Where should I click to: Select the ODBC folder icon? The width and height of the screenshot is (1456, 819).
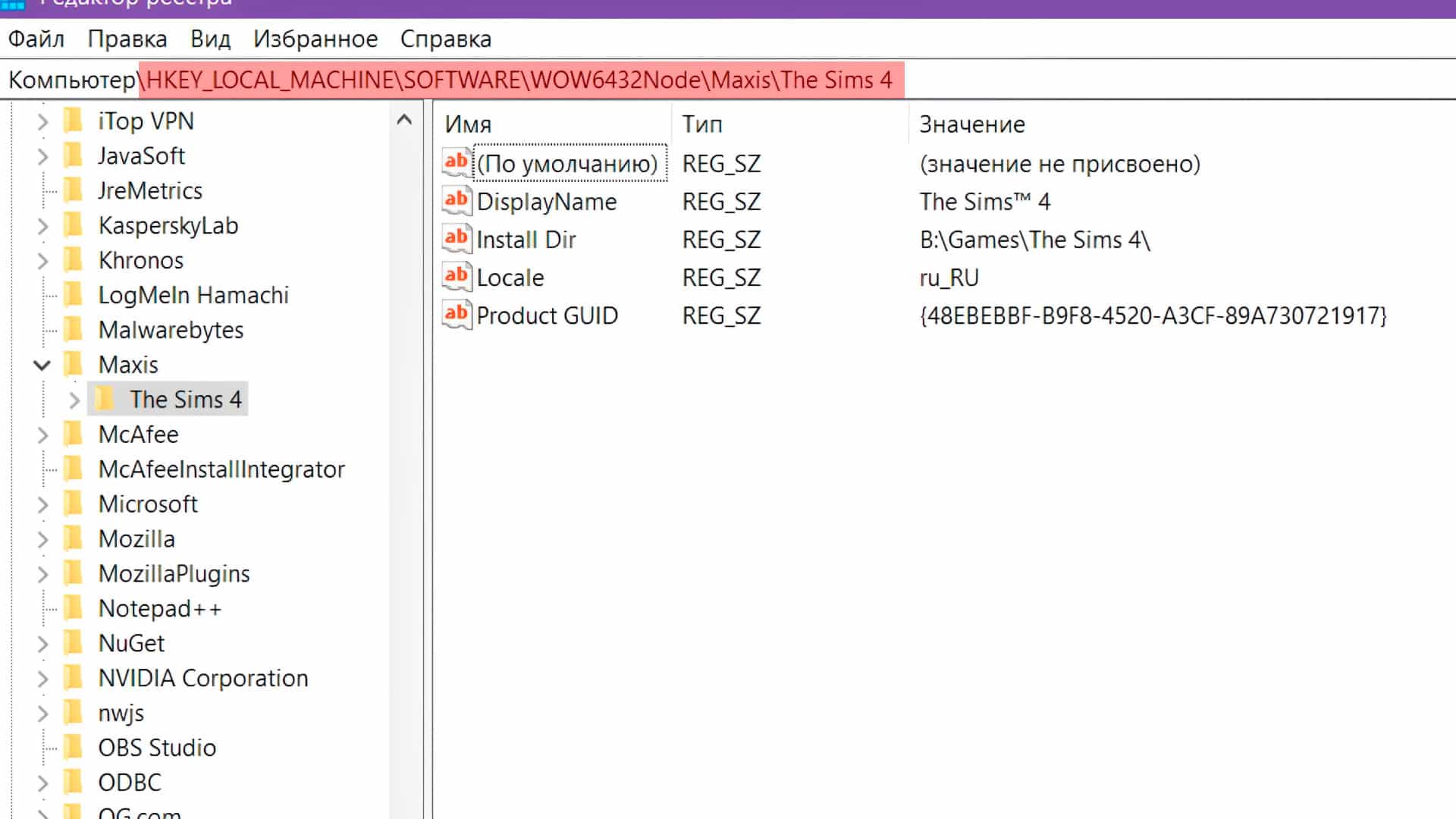coord(74,782)
